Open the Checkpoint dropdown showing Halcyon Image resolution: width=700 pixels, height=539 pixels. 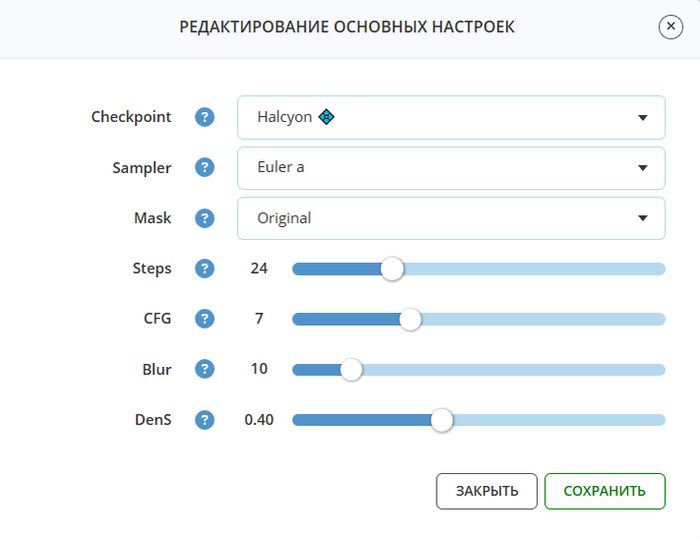[x=450, y=117]
